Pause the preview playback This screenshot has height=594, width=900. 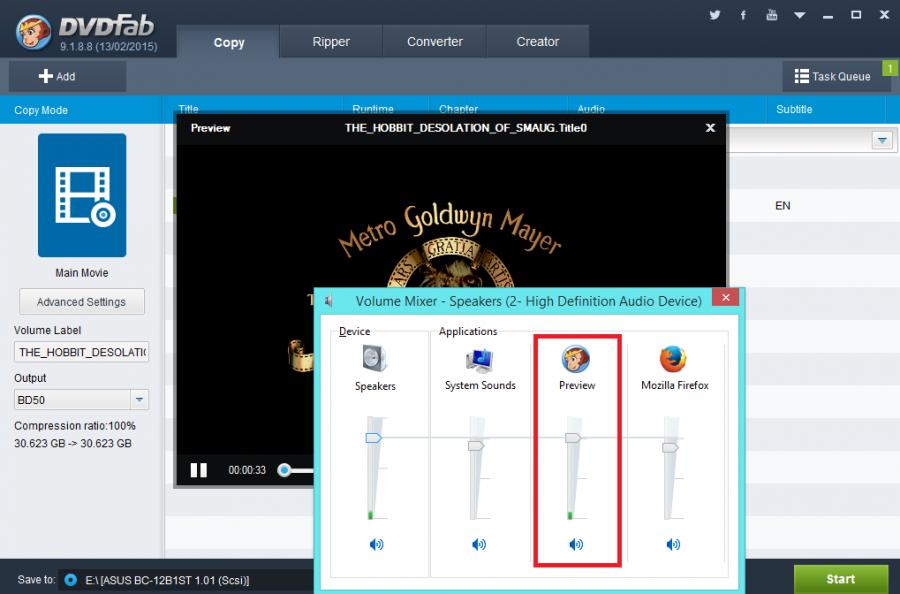pos(199,470)
